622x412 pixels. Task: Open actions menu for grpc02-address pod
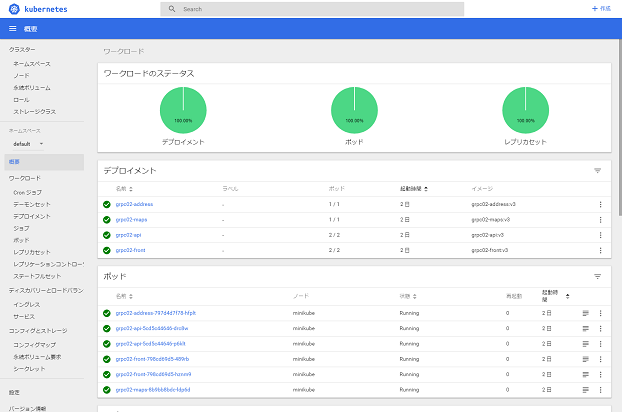tap(600, 313)
